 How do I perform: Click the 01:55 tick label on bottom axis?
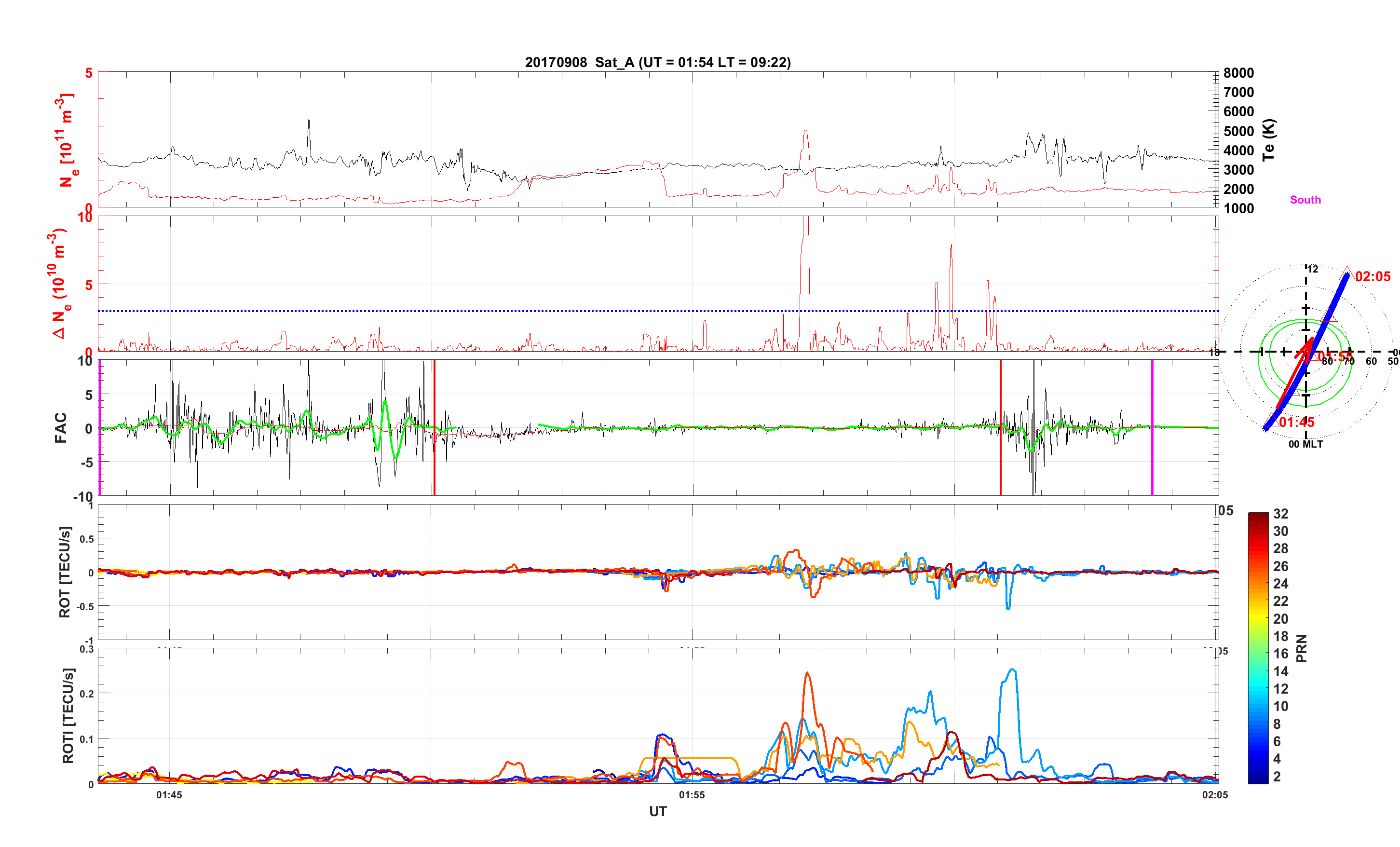(692, 795)
